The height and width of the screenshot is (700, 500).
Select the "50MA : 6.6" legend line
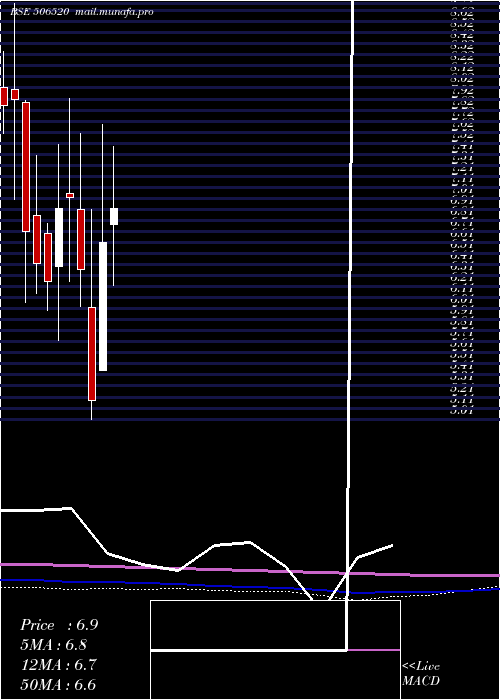click(59, 685)
